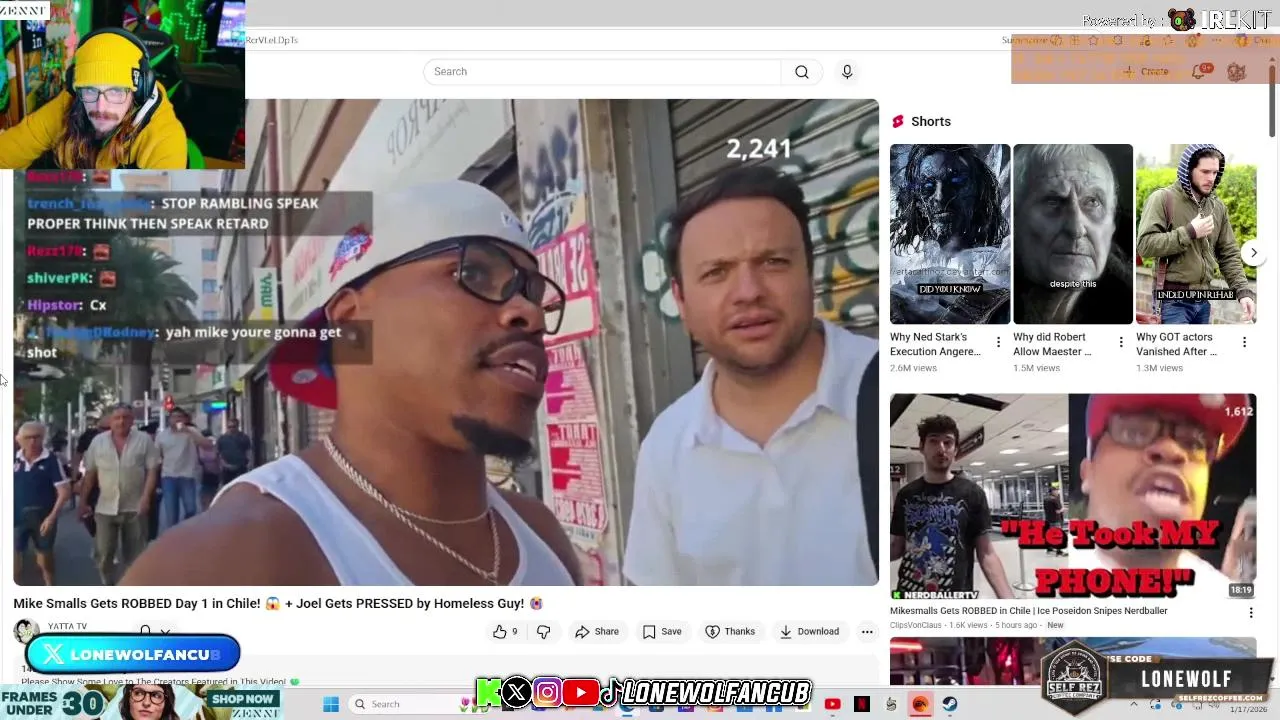Send Thanks to the creator

pos(730,631)
